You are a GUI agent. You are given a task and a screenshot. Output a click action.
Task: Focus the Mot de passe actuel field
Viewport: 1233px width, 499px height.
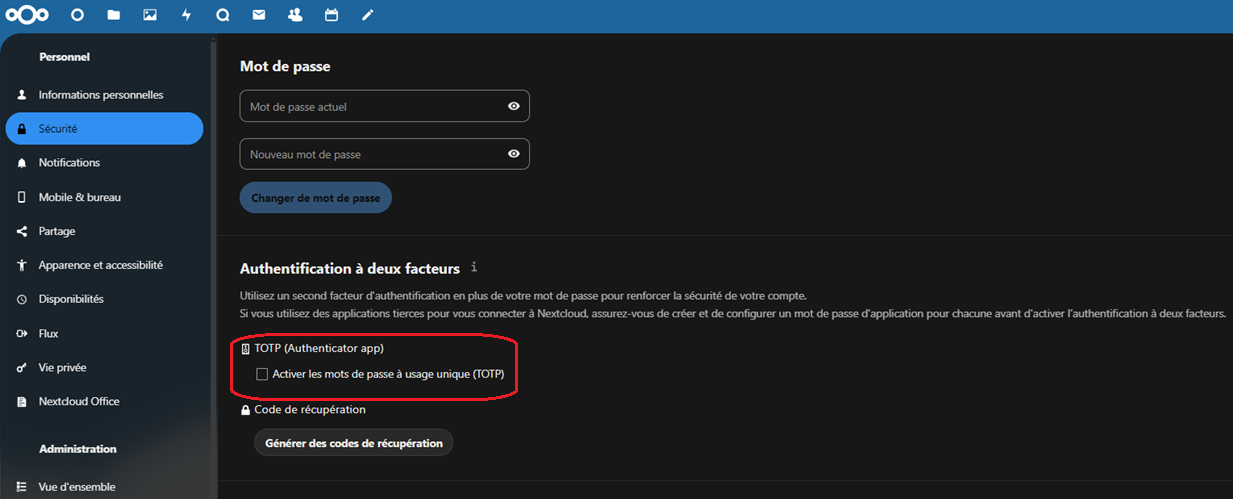click(x=384, y=106)
